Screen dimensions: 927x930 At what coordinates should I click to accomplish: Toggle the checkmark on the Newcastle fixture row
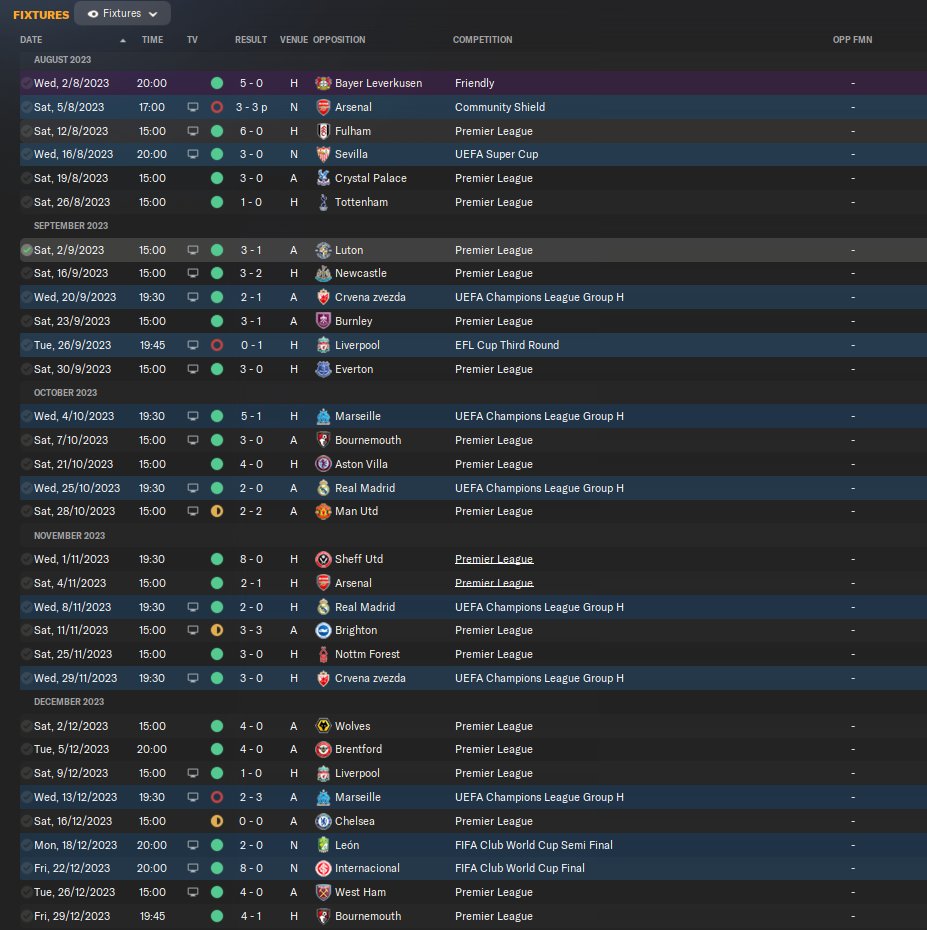click(26, 273)
